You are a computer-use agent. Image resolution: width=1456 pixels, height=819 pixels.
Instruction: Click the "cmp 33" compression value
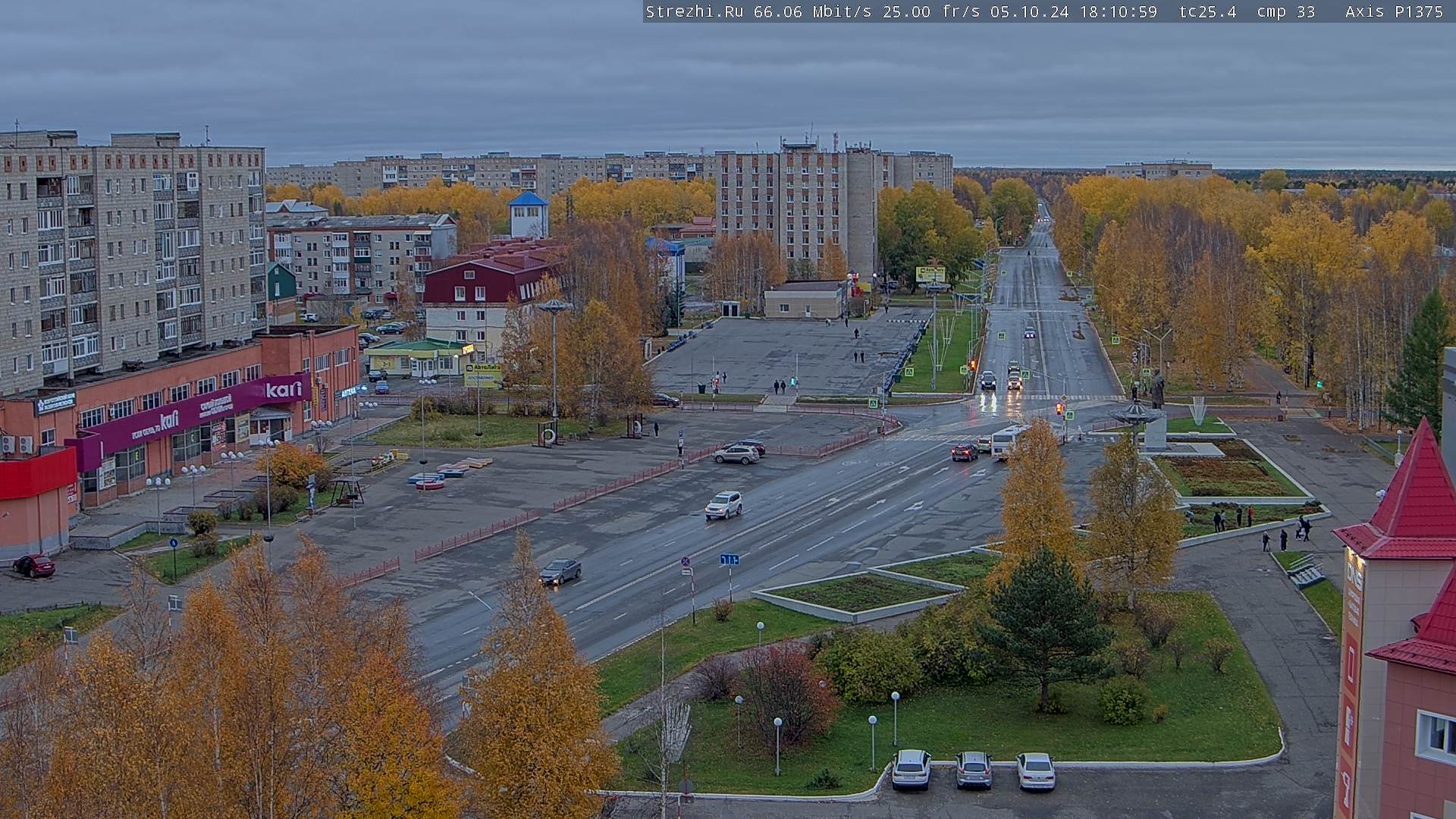(x=1285, y=11)
